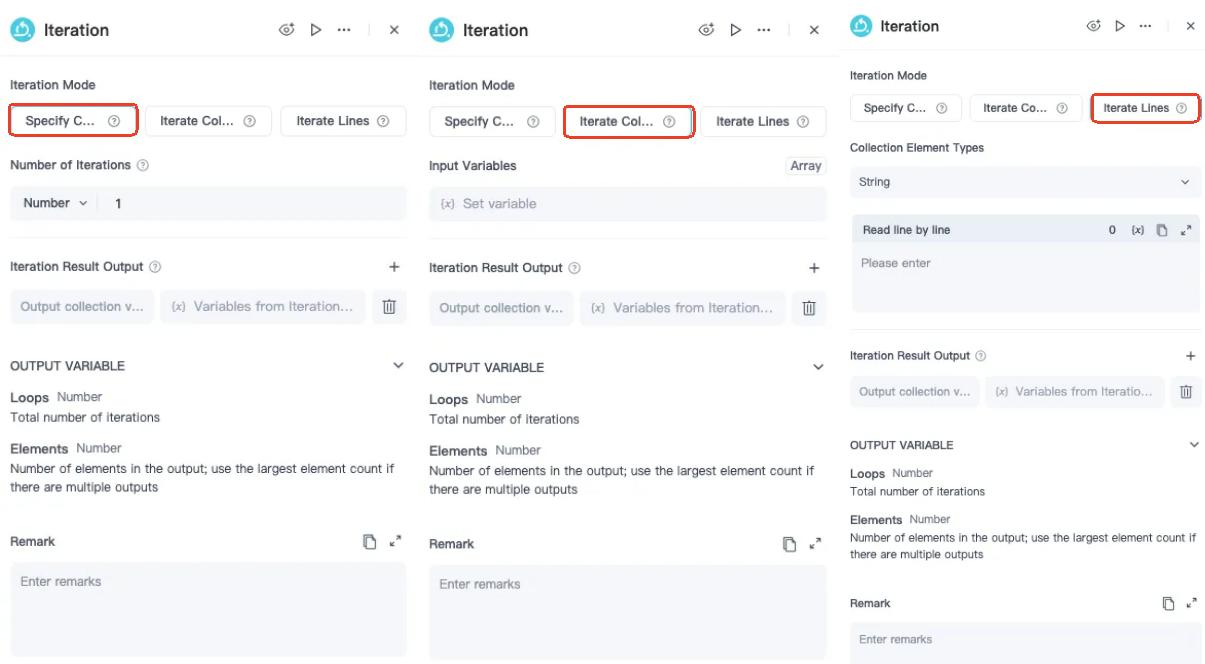Copy the Read line by line content

coord(1162,230)
